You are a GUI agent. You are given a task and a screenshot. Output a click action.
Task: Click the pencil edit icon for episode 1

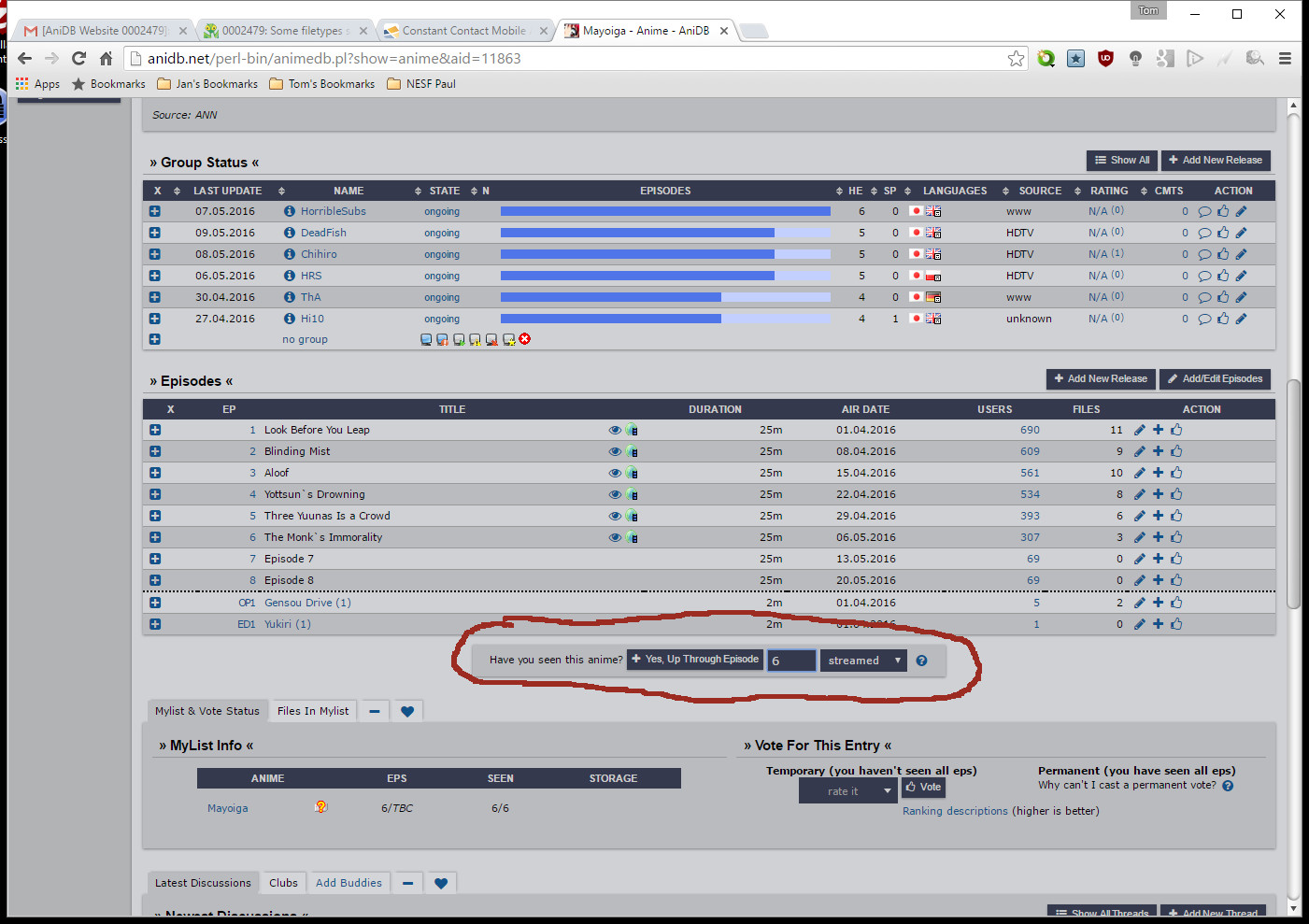1139,430
